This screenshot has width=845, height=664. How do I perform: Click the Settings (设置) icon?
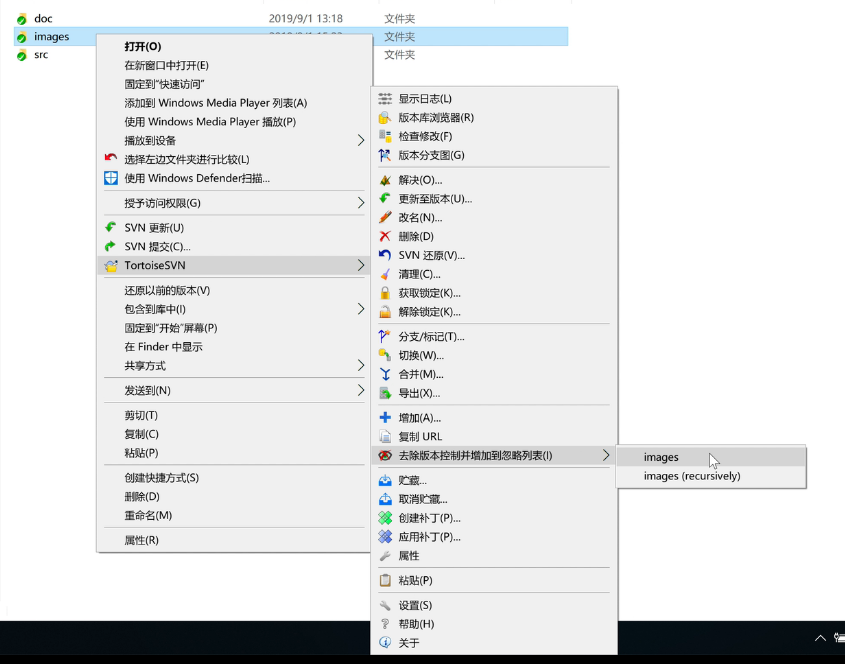point(385,605)
